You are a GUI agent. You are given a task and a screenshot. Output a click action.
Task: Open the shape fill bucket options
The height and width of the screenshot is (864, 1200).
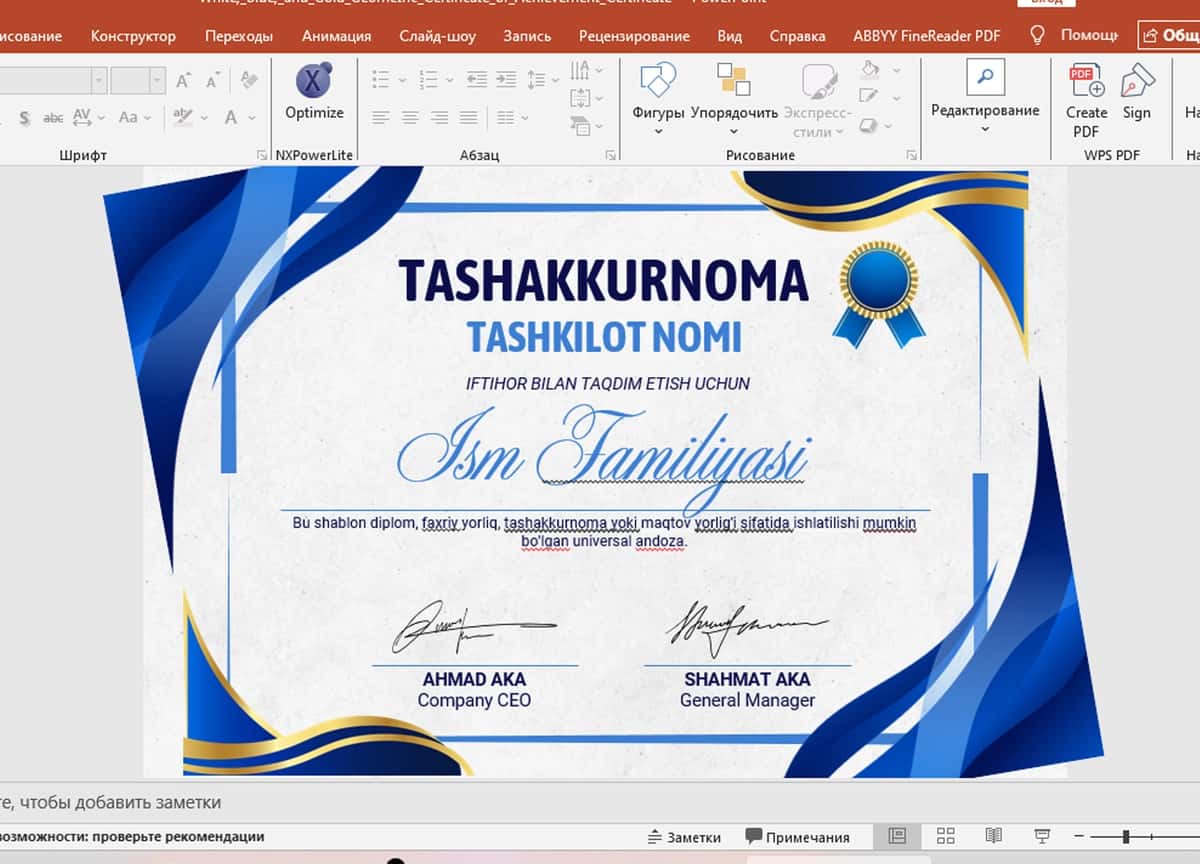point(879,70)
